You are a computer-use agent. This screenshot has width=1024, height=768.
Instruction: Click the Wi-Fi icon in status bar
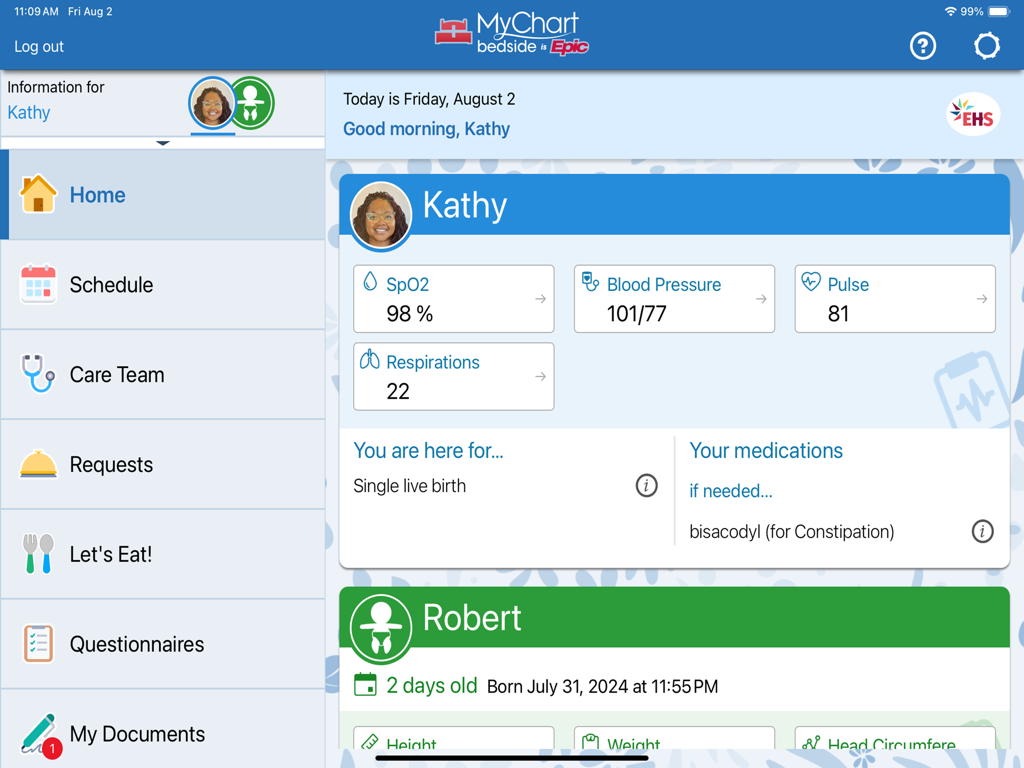click(x=950, y=12)
